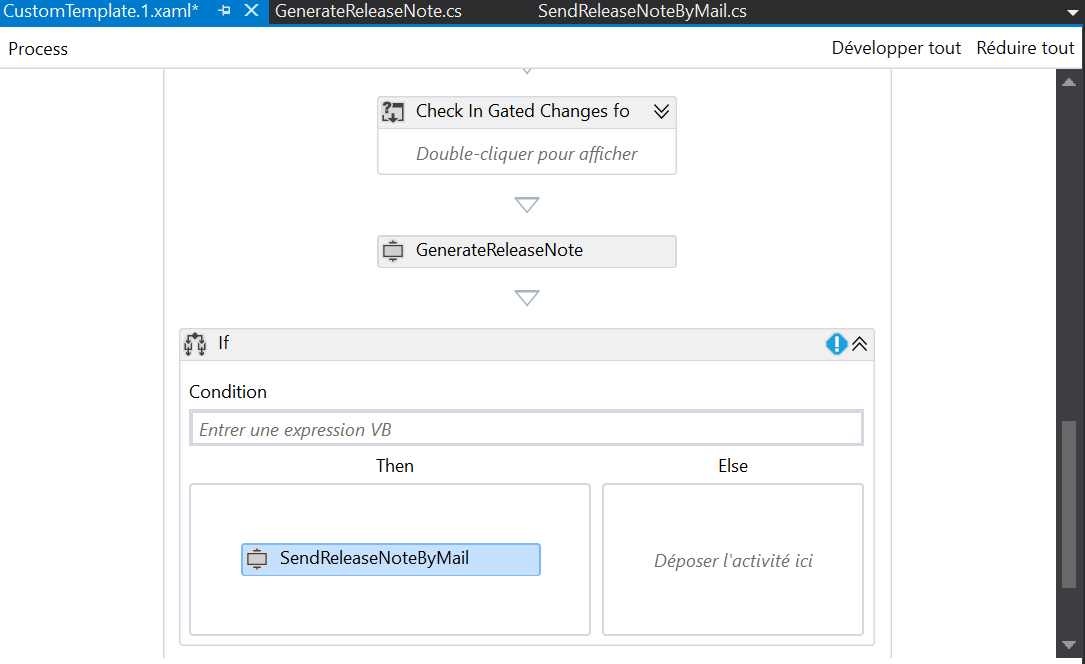This screenshot has width=1085, height=664.
Task: Switch to the GenerateReleaseNote.cs tab
Action: coord(368,12)
